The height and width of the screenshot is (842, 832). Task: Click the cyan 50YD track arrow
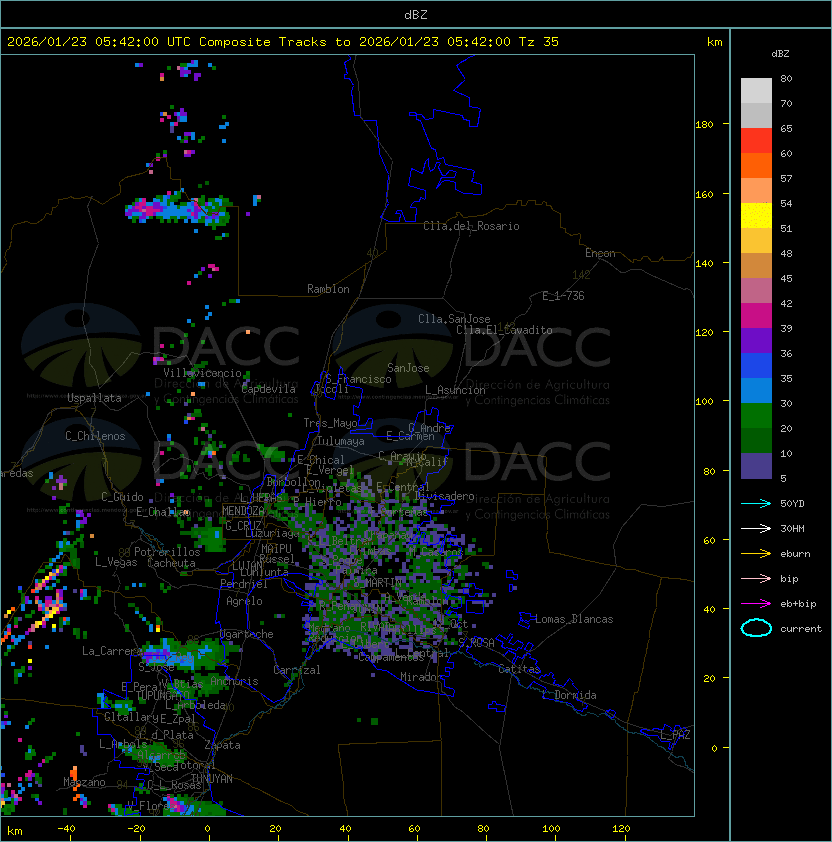[x=756, y=503]
